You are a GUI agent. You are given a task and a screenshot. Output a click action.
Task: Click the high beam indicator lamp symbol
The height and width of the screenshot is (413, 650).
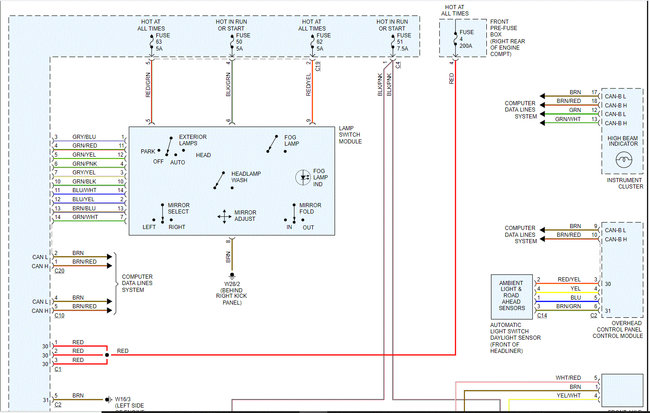coord(624,160)
